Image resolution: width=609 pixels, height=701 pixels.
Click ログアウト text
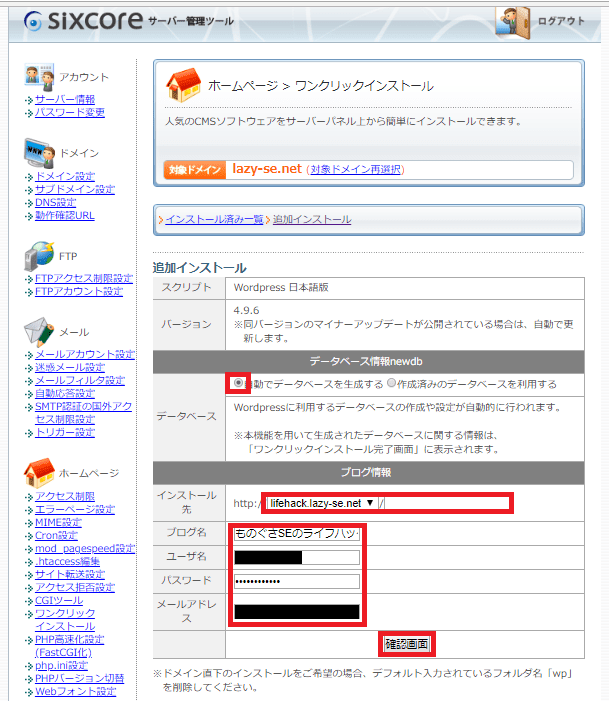click(561, 21)
